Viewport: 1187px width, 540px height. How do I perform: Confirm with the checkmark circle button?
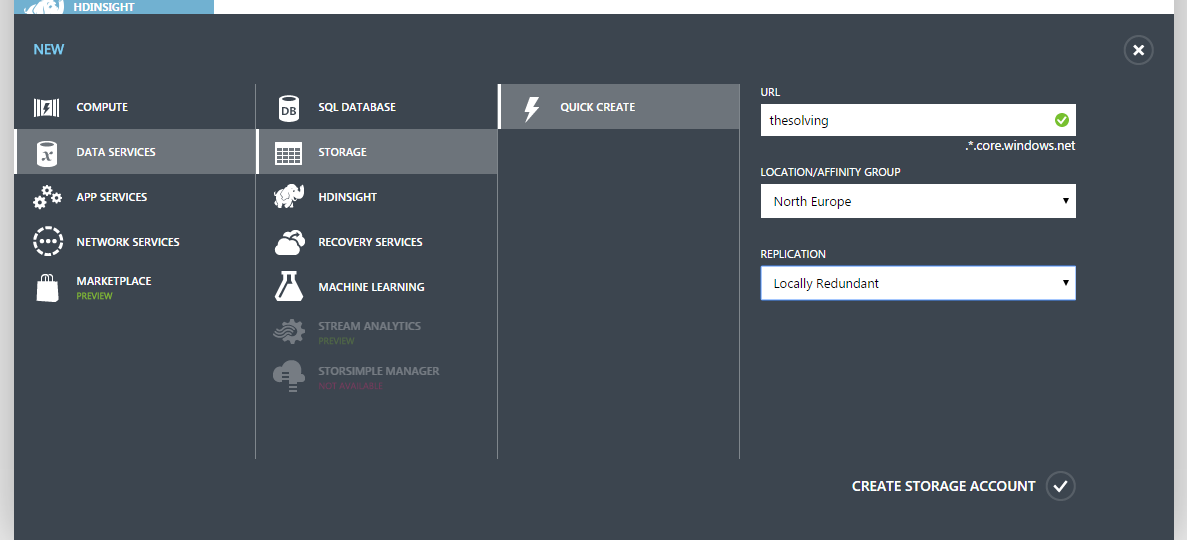pyautogui.click(x=1061, y=486)
